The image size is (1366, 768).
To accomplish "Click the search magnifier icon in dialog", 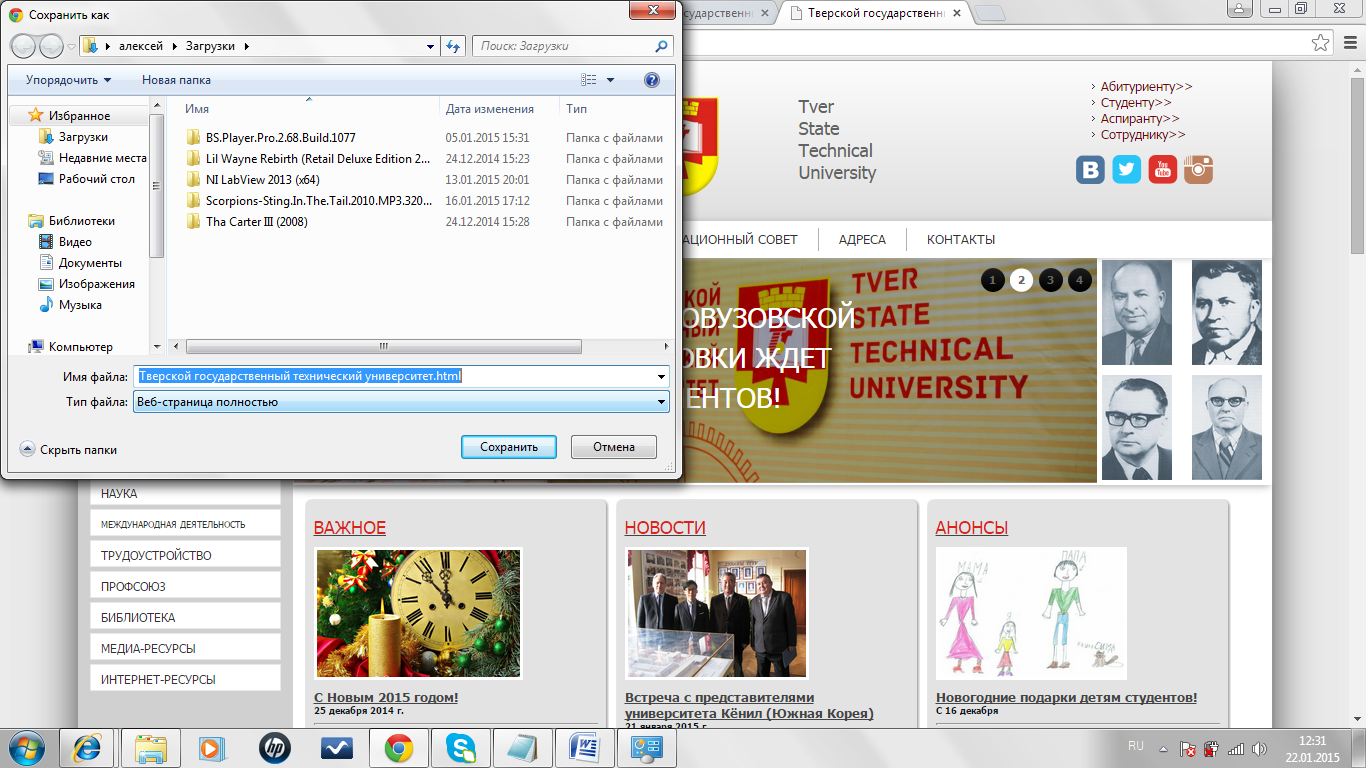I will 661,46.
